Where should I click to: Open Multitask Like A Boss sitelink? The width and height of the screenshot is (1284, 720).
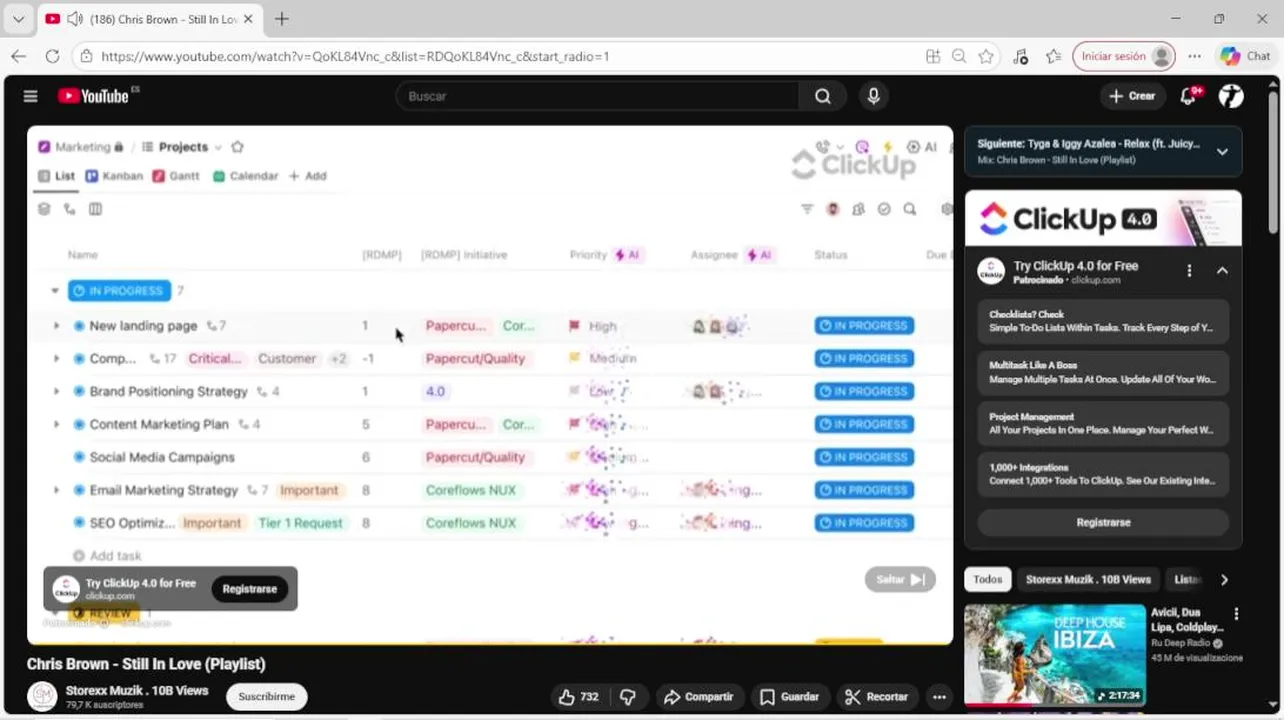(1103, 372)
